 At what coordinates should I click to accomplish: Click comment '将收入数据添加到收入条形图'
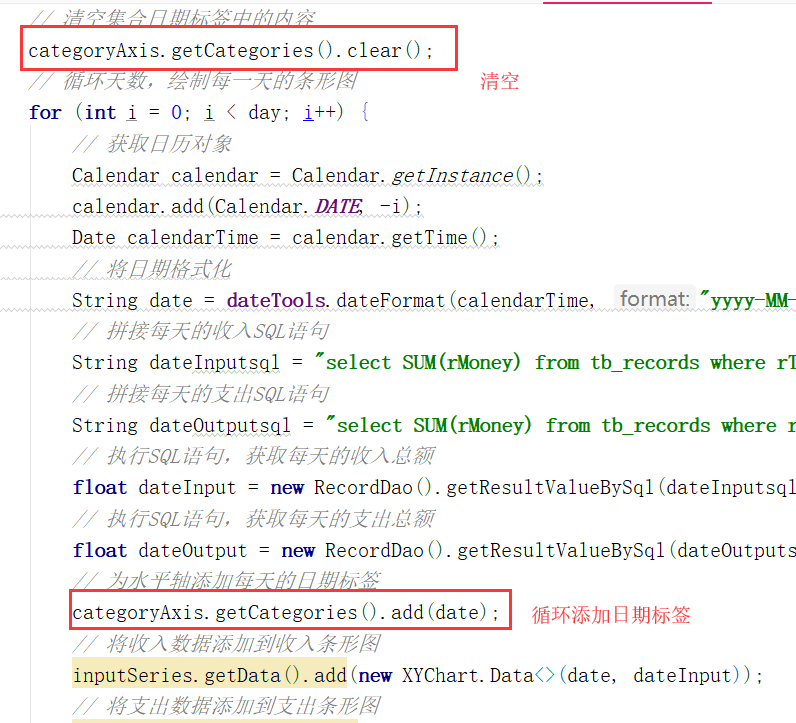coord(226,644)
